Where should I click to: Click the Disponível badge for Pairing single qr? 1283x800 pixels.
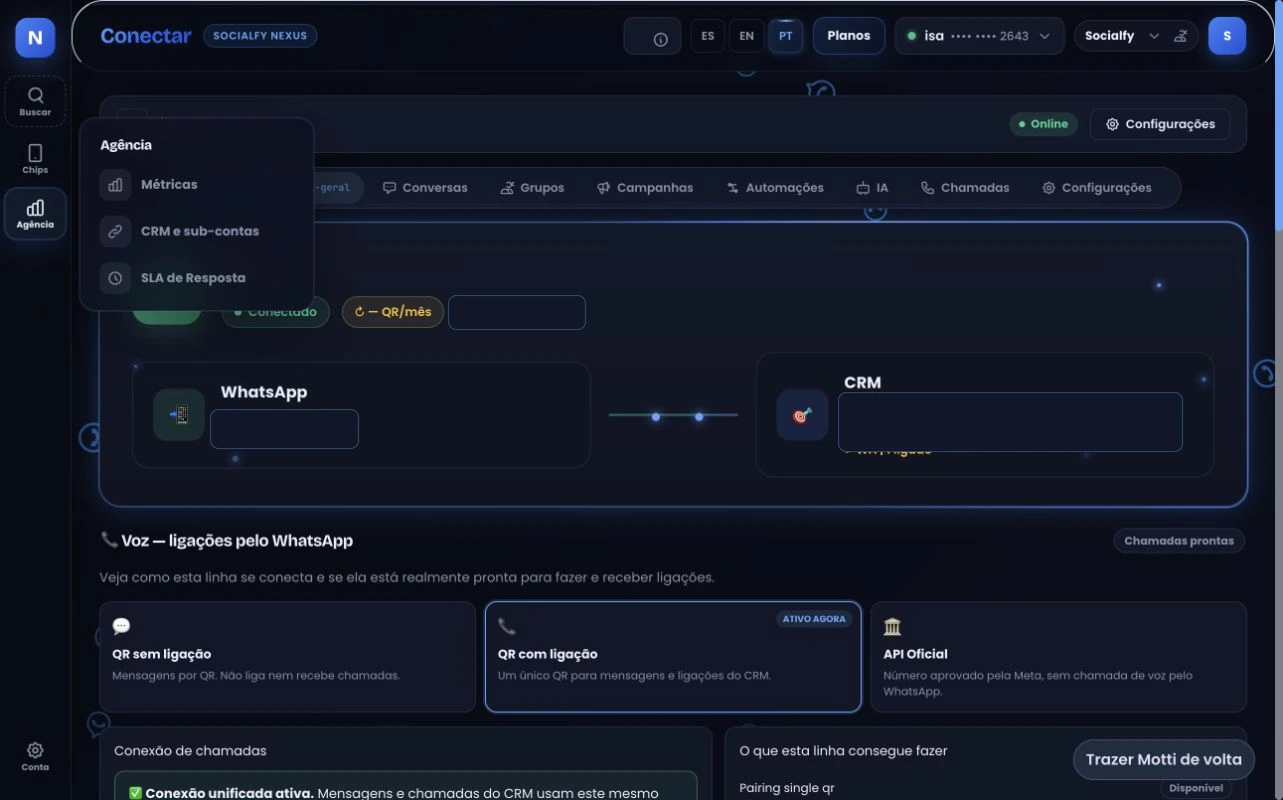click(1196, 788)
